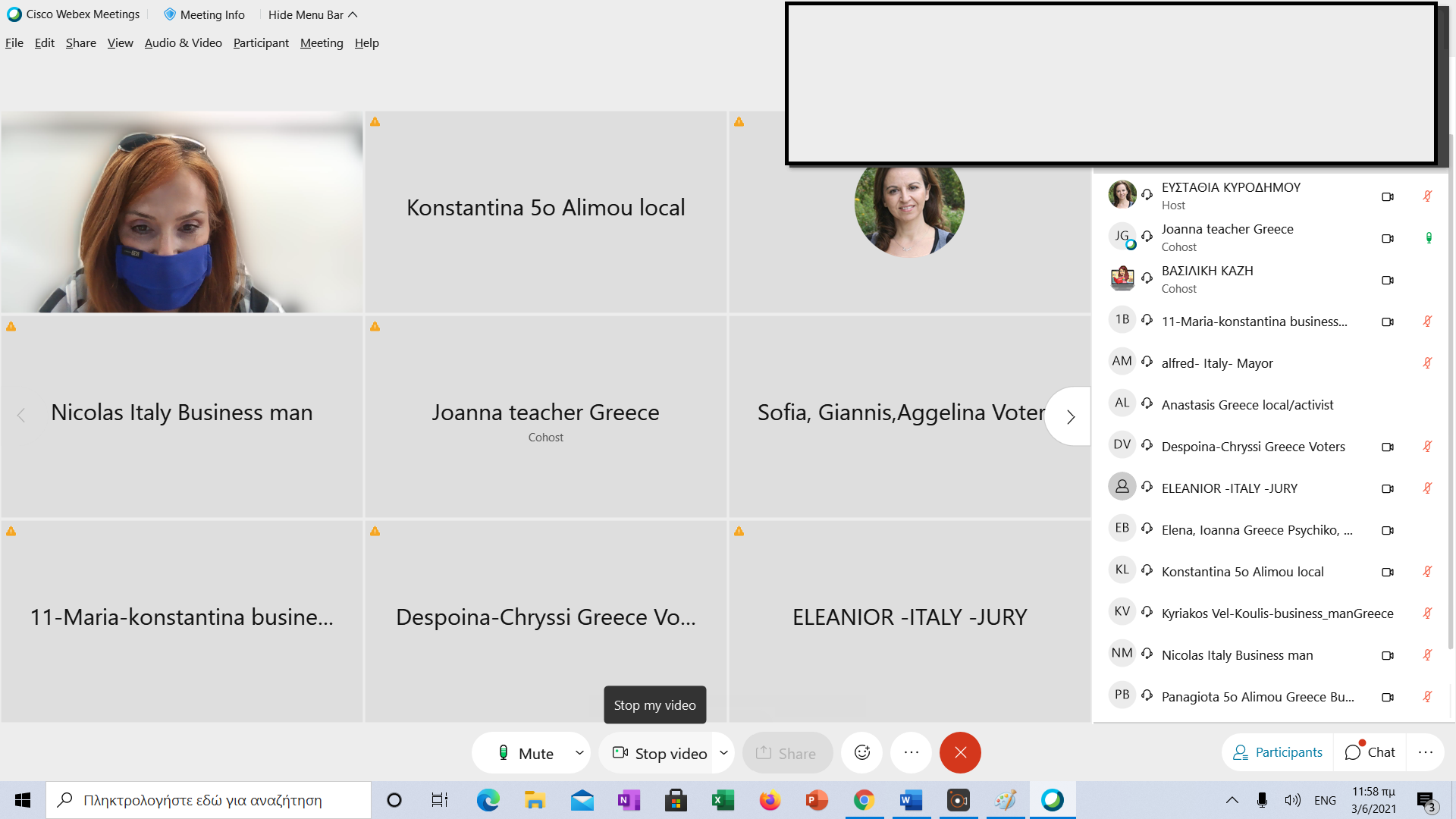Click muted mic icon for alfred- Italy- Mayor
The height and width of the screenshot is (819, 1456).
click(x=1427, y=363)
